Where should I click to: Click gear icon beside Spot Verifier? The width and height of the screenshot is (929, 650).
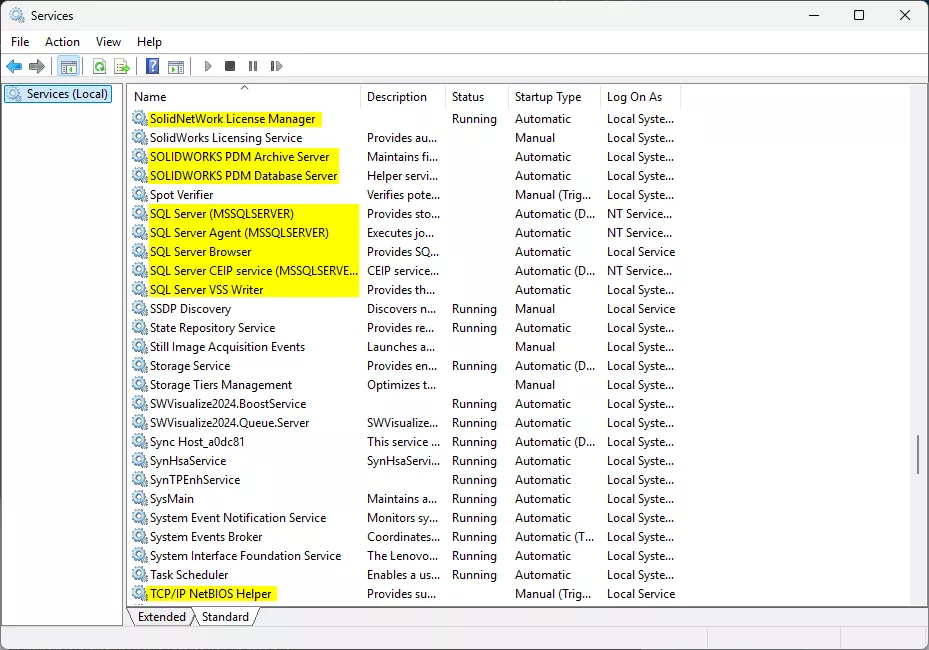point(139,194)
